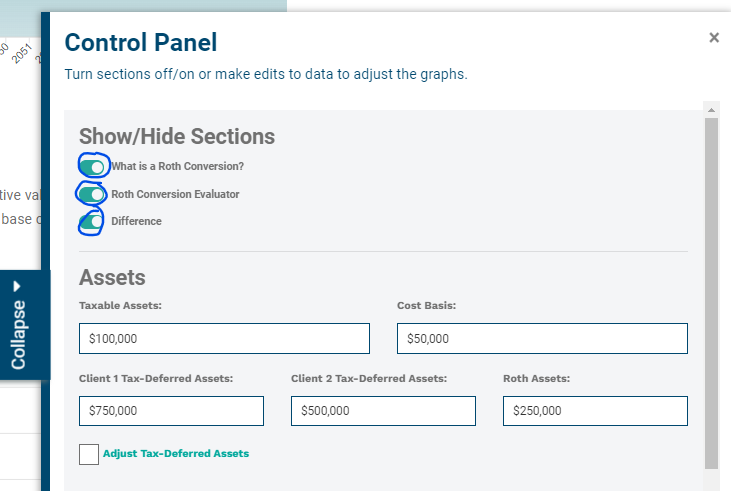This screenshot has height=491, width=731.
Task: Check the Adjust Tax-Deferred Assets checkbox
Action: coord(89,454)
